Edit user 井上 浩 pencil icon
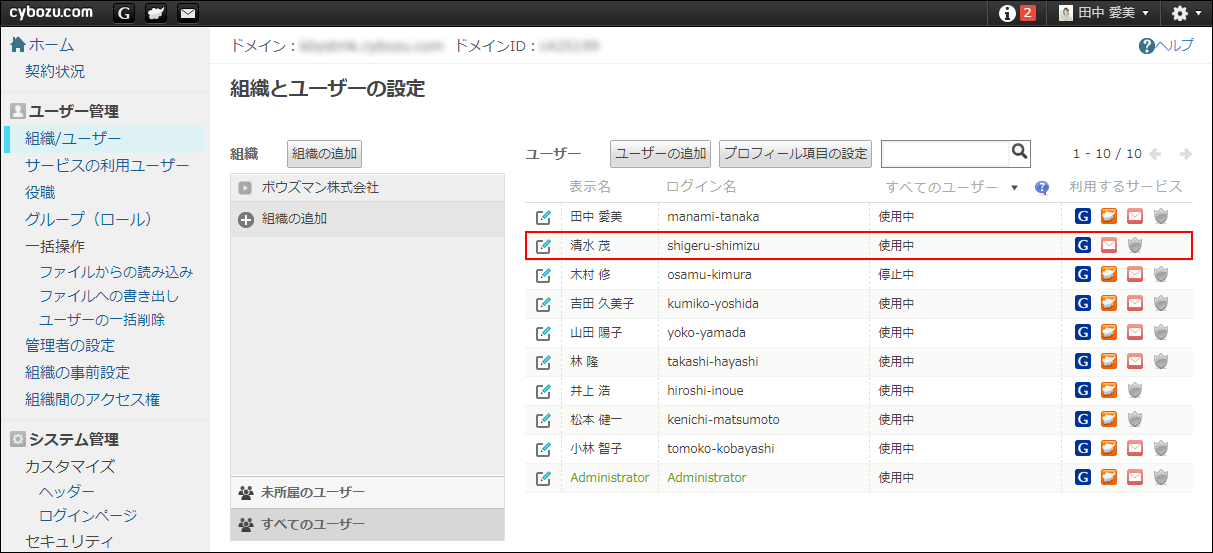Viewport: 1213px width, 553px height. [x=543, y=391]
